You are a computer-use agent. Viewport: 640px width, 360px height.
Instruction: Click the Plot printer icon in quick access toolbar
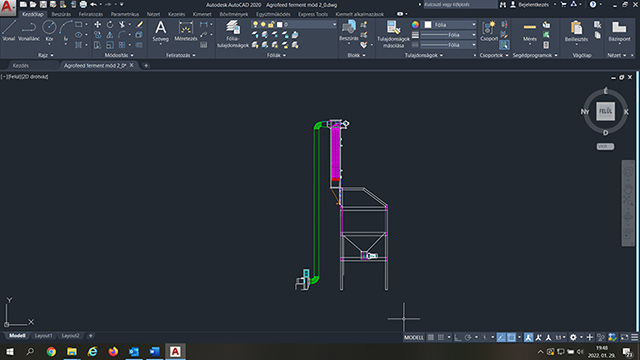pos(83,4)
